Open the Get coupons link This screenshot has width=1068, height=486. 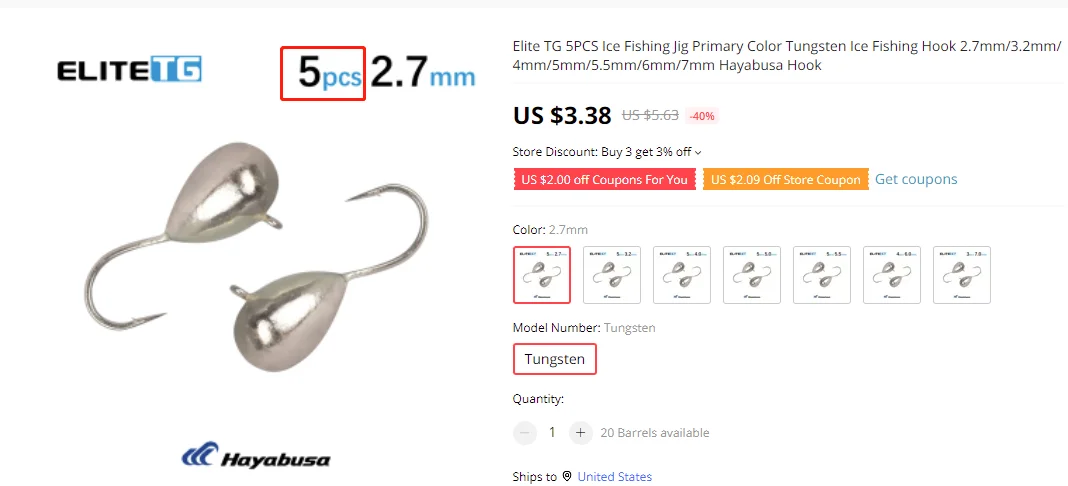[916, 179]
